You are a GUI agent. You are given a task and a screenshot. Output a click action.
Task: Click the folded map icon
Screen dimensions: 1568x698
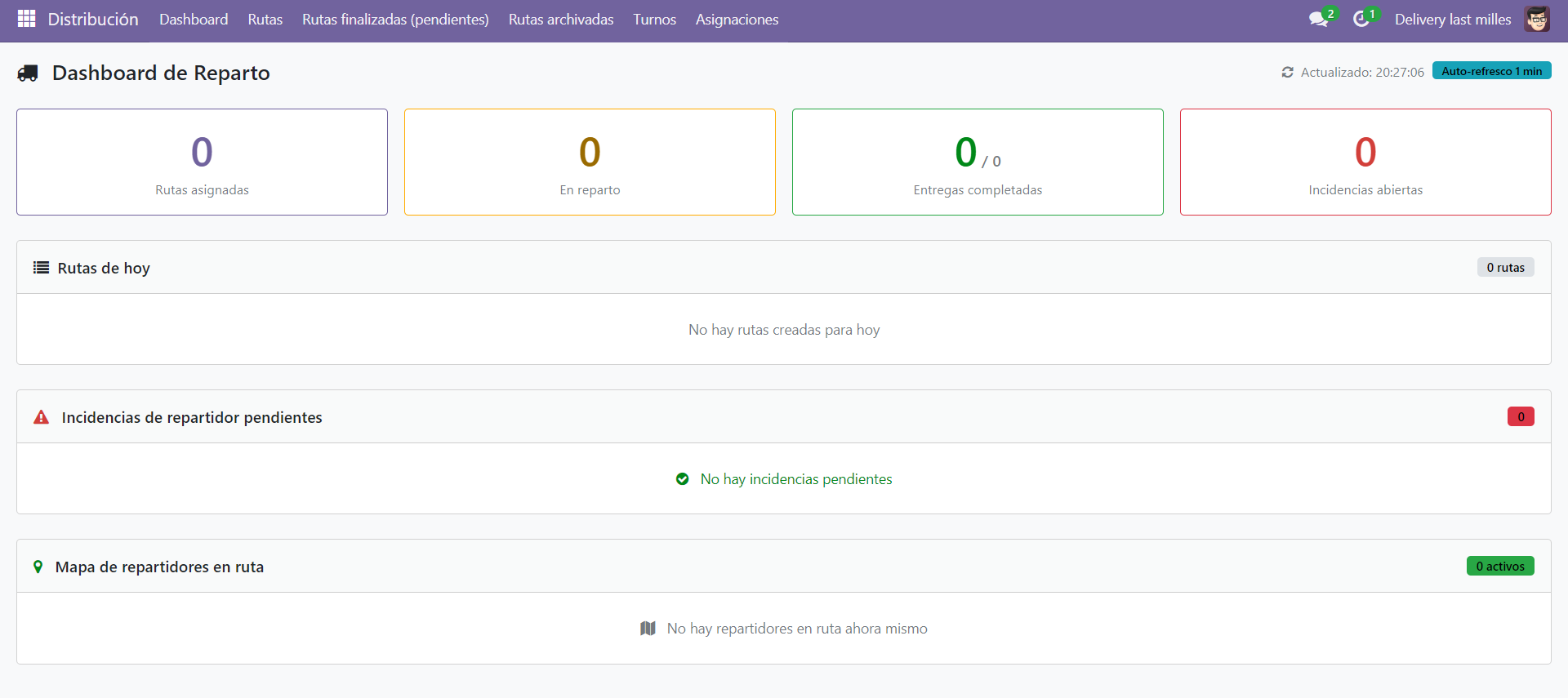648,629
